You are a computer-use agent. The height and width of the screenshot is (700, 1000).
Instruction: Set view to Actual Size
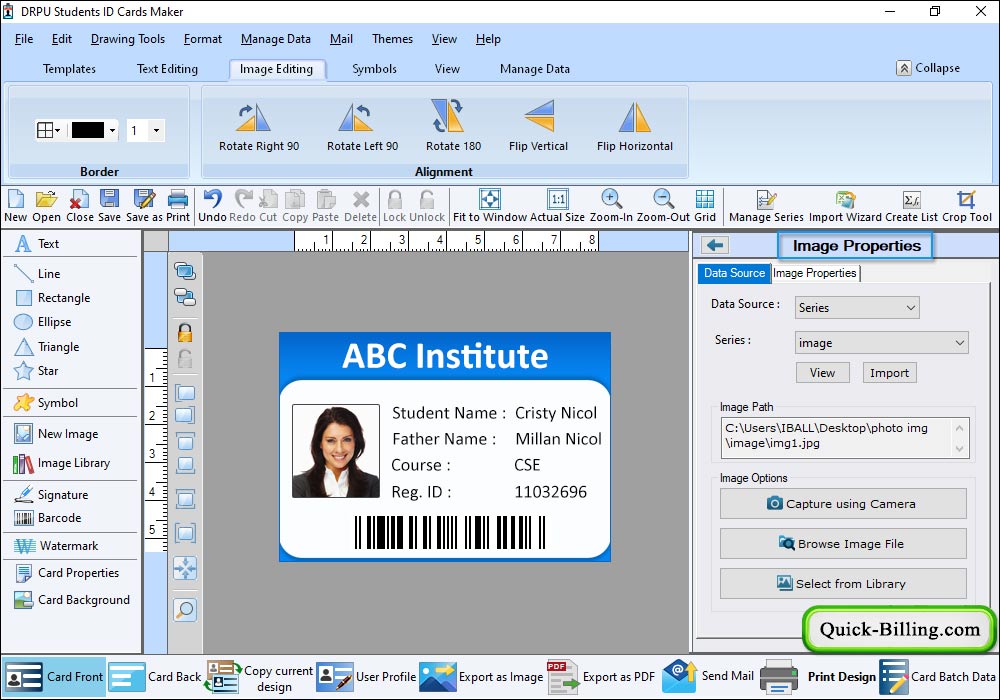click(x=557, y=206)
